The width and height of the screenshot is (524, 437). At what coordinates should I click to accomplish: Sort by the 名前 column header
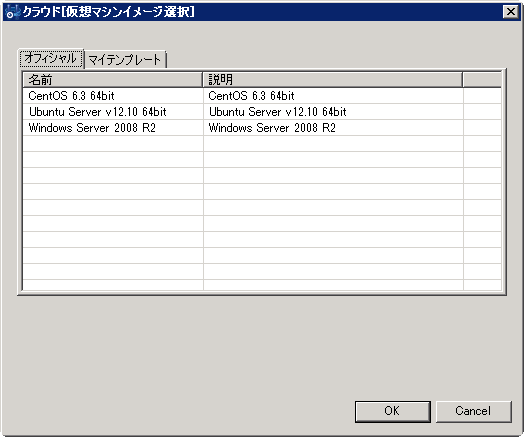pos(113,80)
